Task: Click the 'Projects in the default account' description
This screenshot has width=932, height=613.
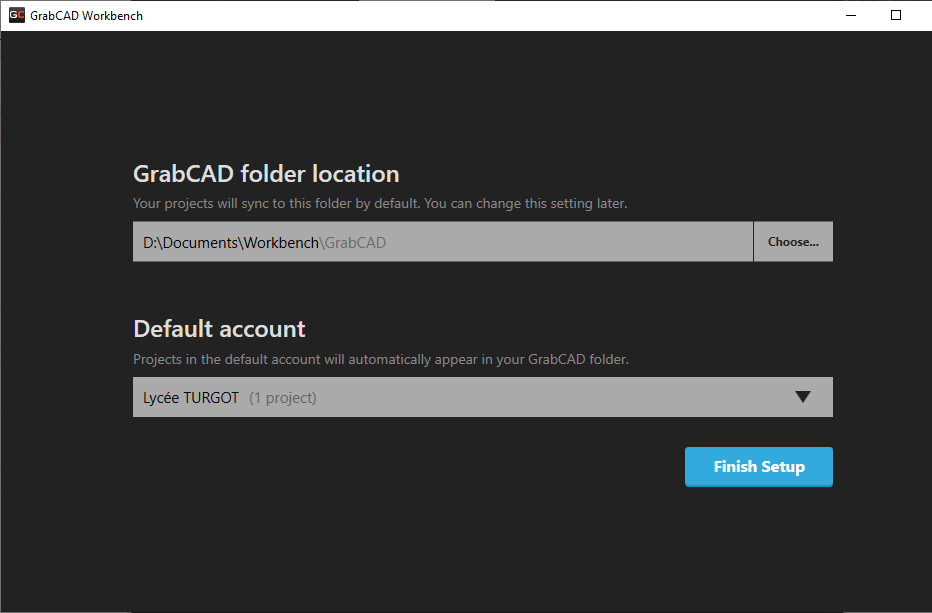Action: [381, 359]
